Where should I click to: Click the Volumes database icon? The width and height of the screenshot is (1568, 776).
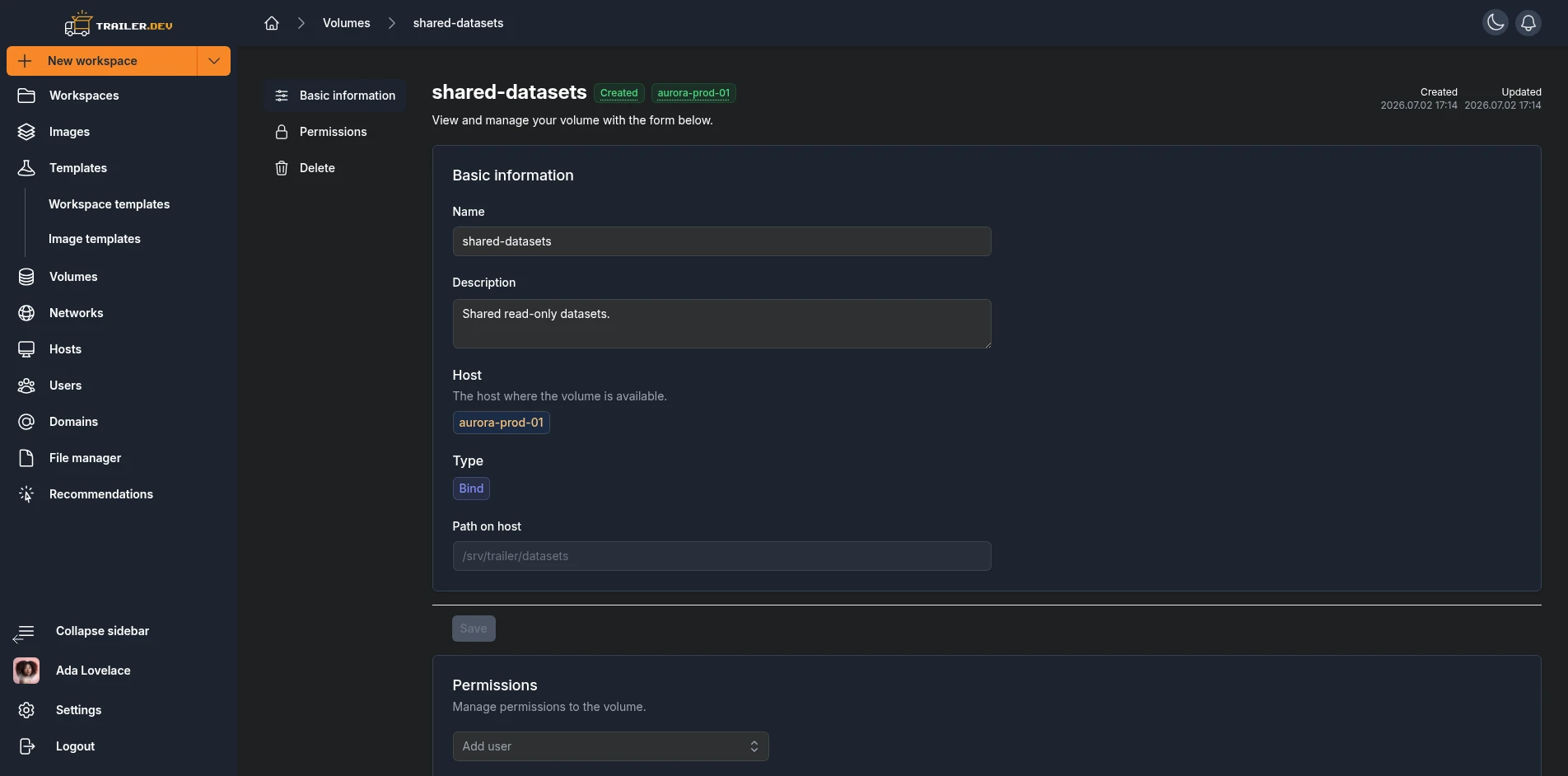[26, 277]
